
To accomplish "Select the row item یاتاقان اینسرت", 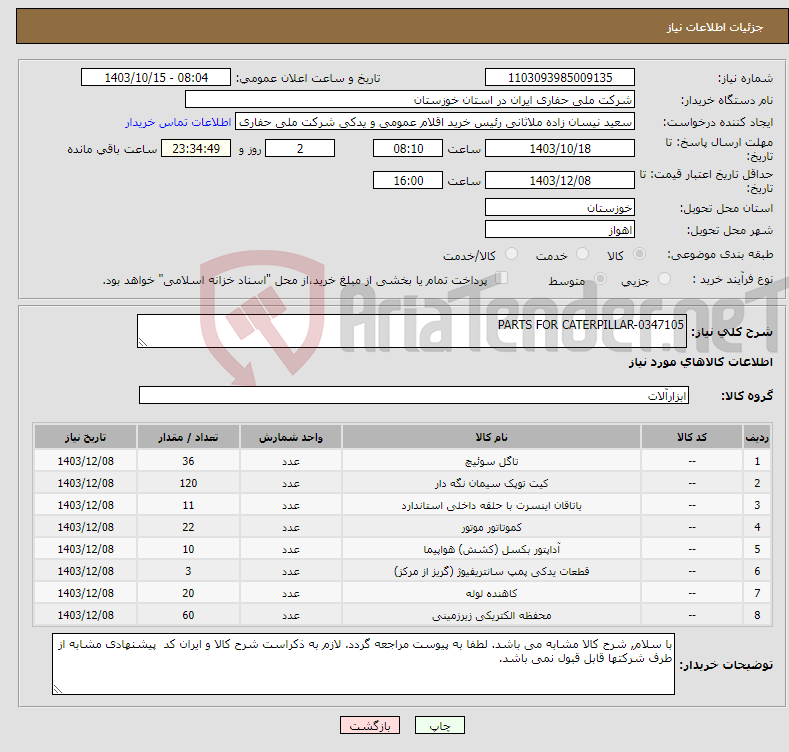I will (x=491, y=505).
